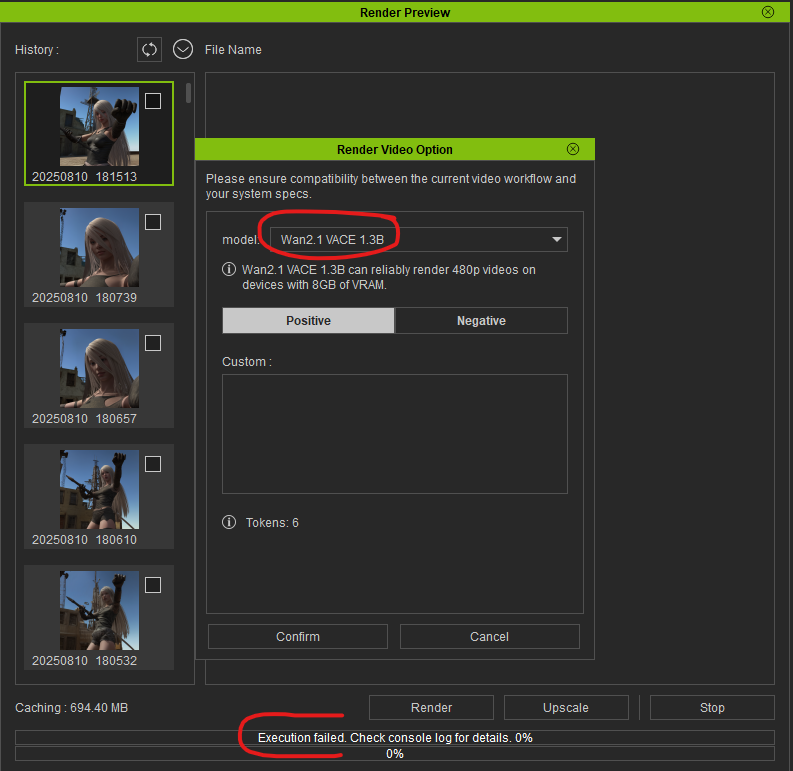The width and height of the screenshot is (793, 771).
Task: Click the File Name label
Action: tap(233, 50)
